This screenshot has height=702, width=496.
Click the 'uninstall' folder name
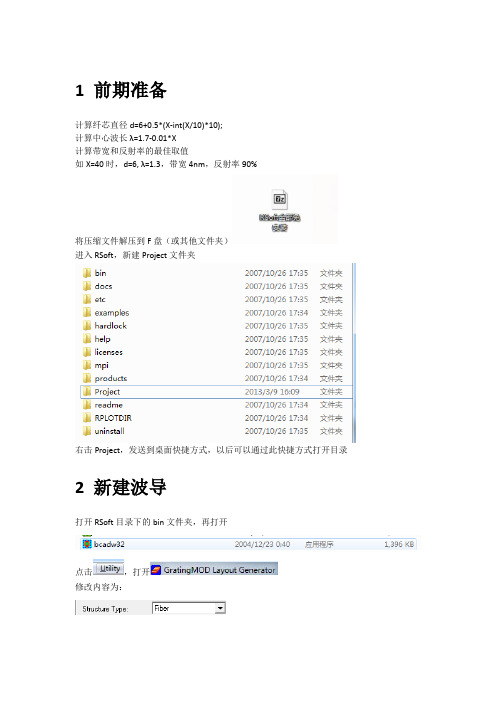click(x=110, y=431)
